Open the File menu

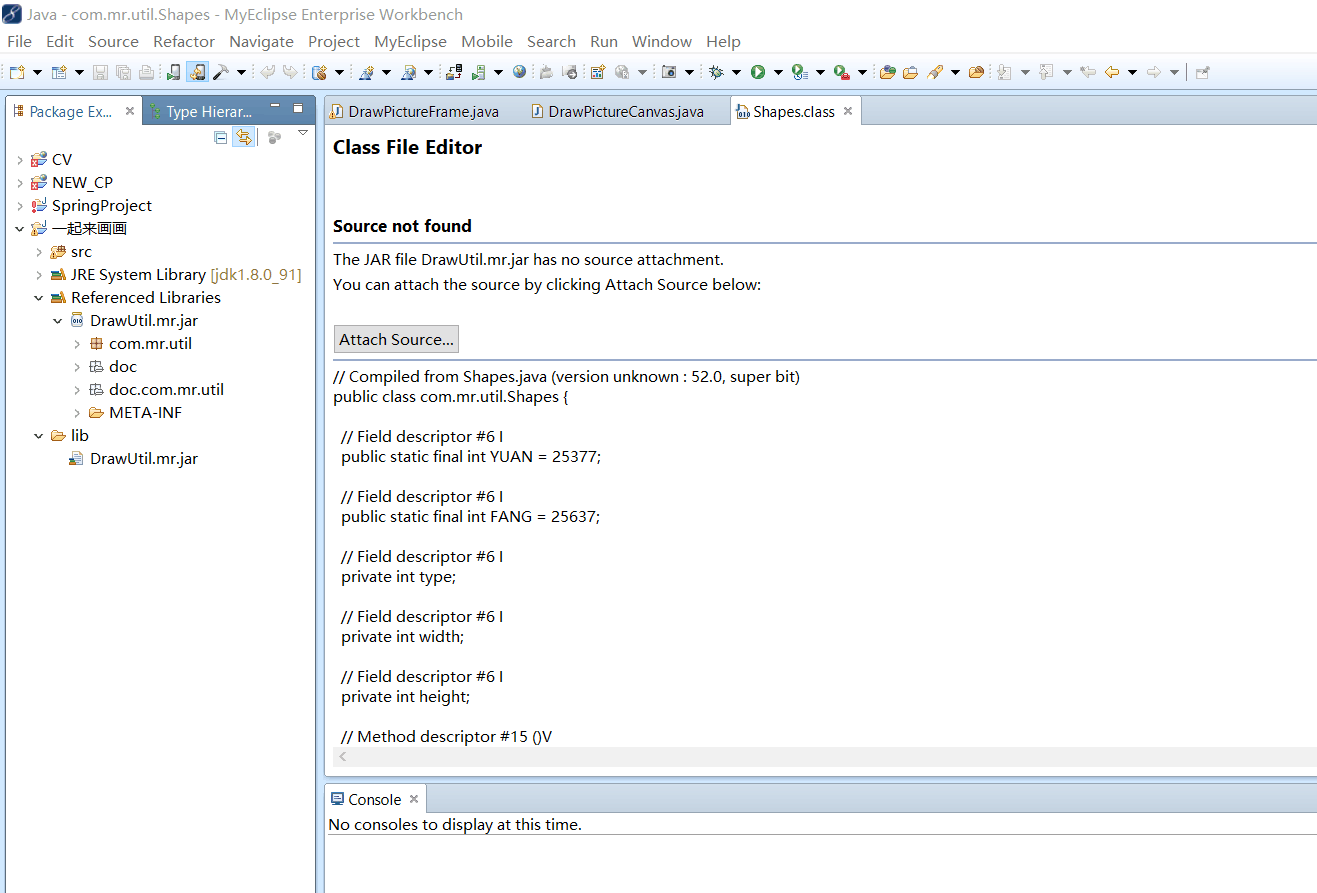point(19,41)
